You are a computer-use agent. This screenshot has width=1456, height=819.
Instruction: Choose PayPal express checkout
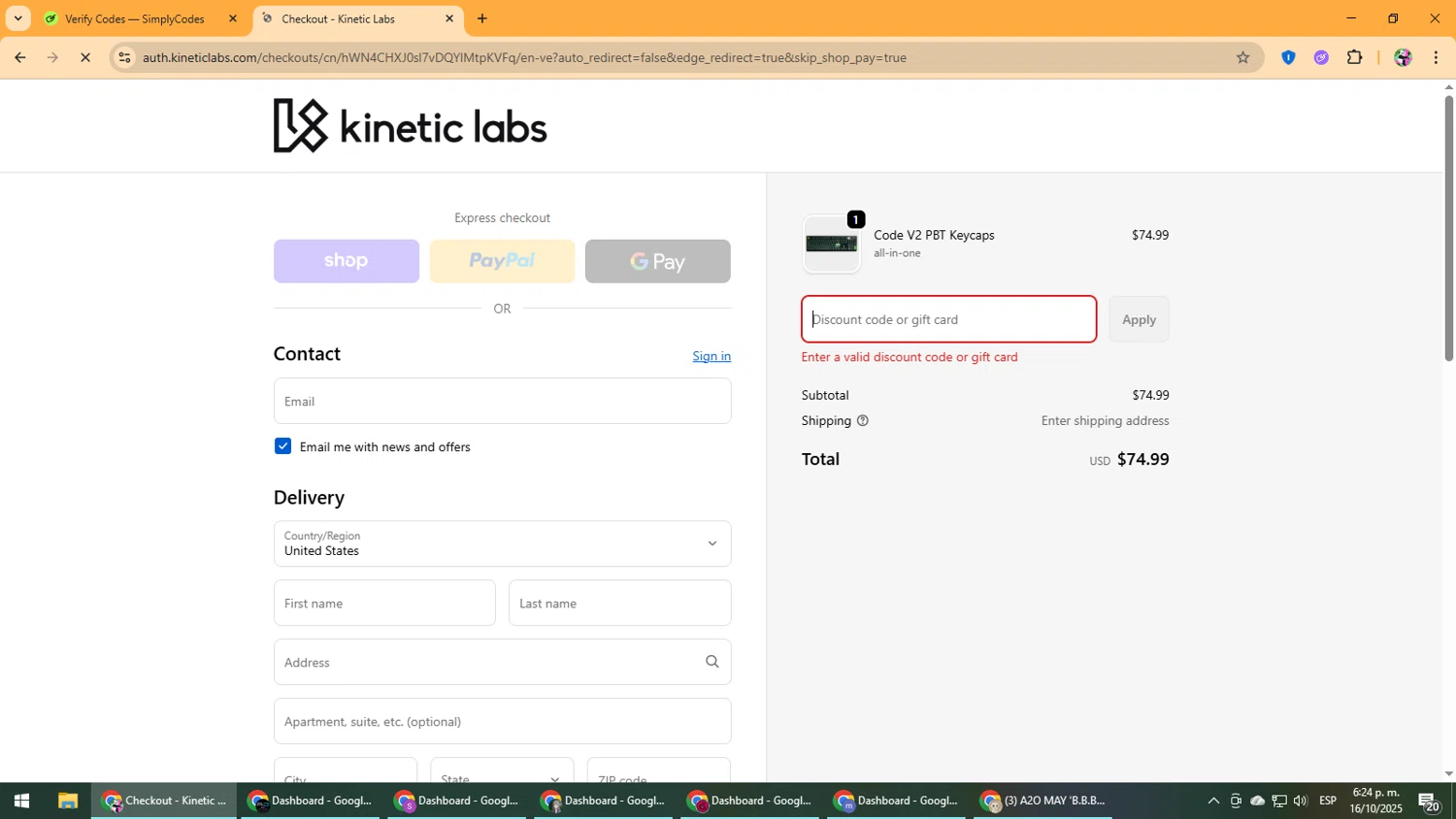coord(502,261)
